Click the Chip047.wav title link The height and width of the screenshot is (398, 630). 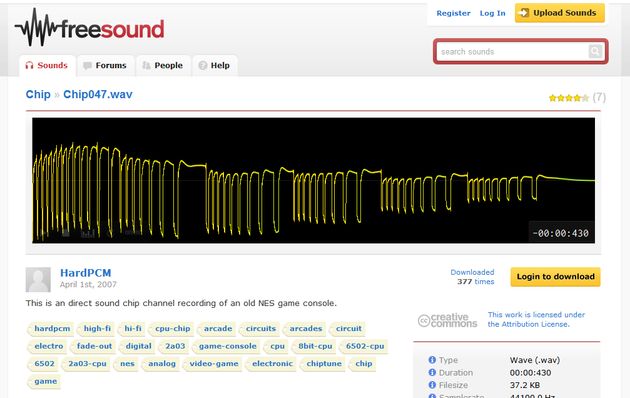pos(98,94)
